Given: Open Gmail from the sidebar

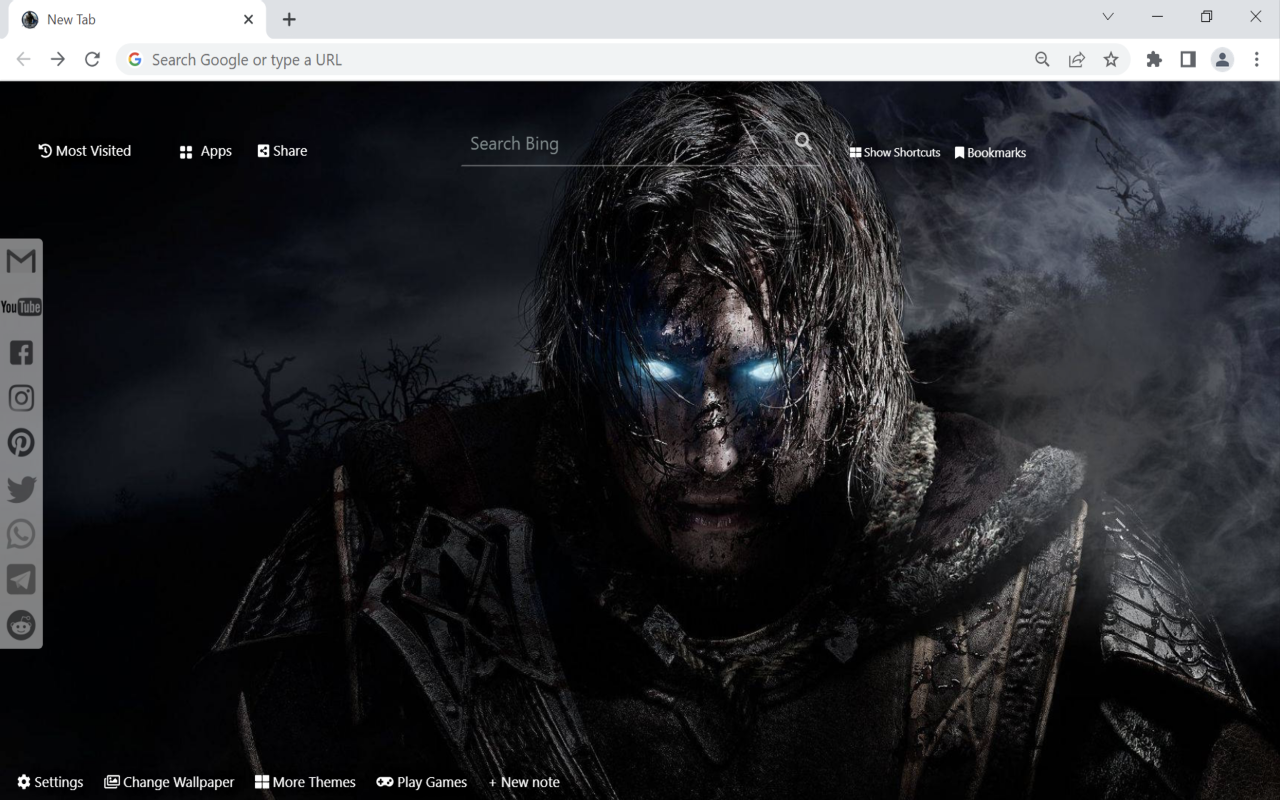Looking at the screenshot, I should point(21,261).
